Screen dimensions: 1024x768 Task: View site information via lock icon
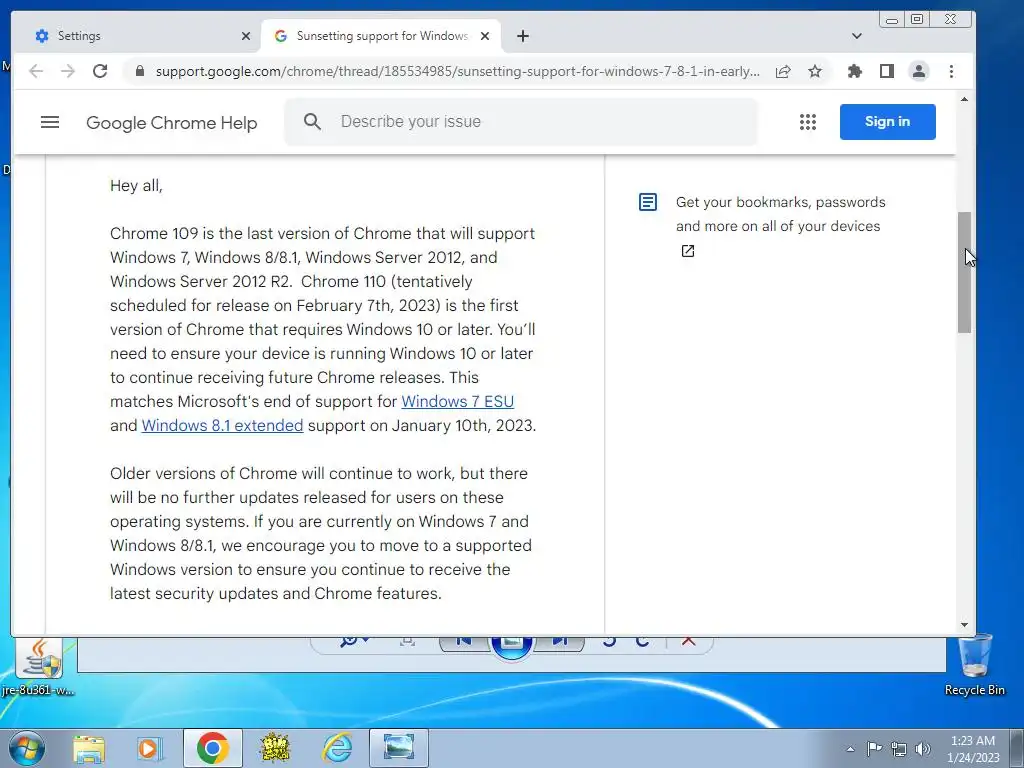[x=140, y=71]
